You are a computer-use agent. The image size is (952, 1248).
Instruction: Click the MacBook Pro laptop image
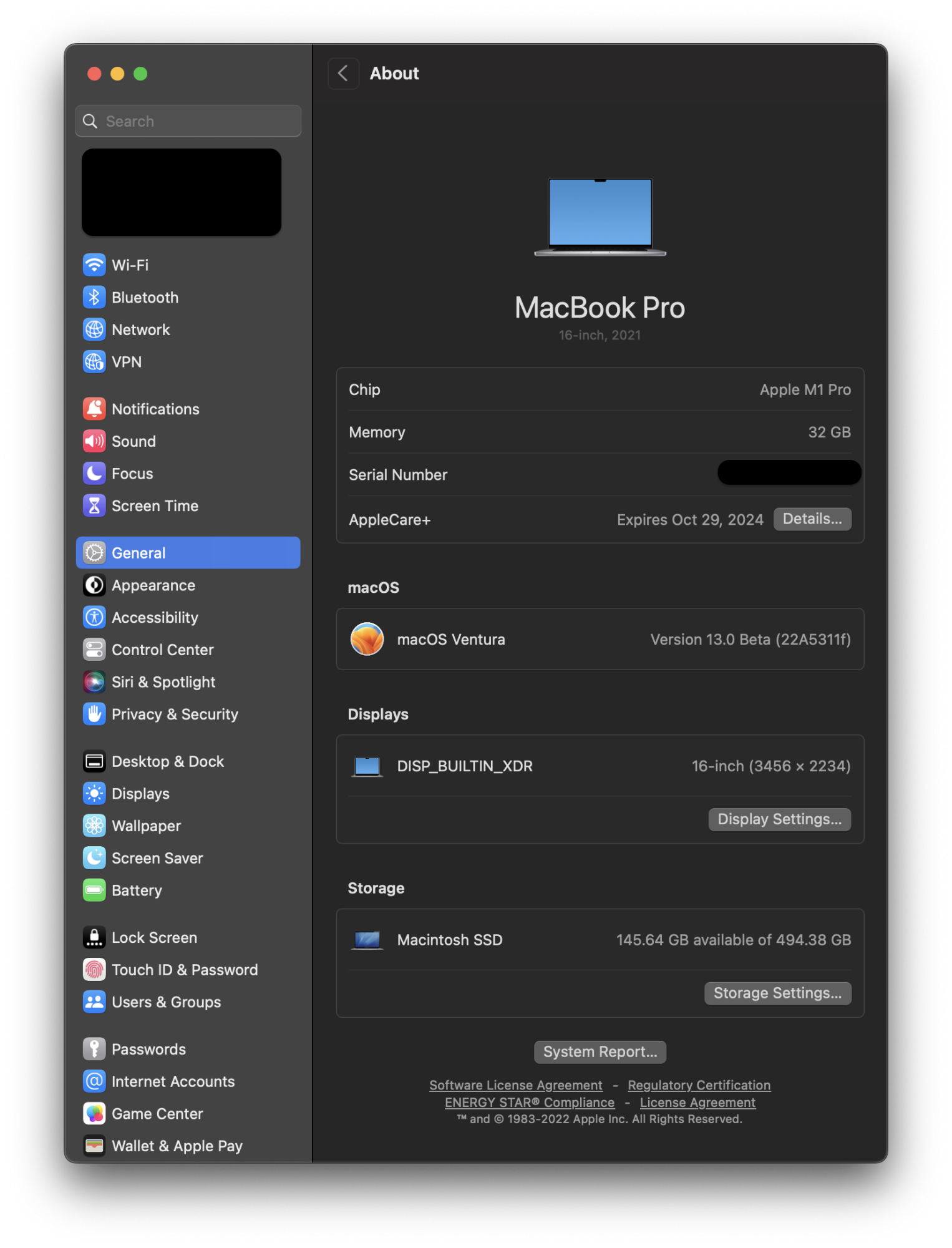coord(600,217)
